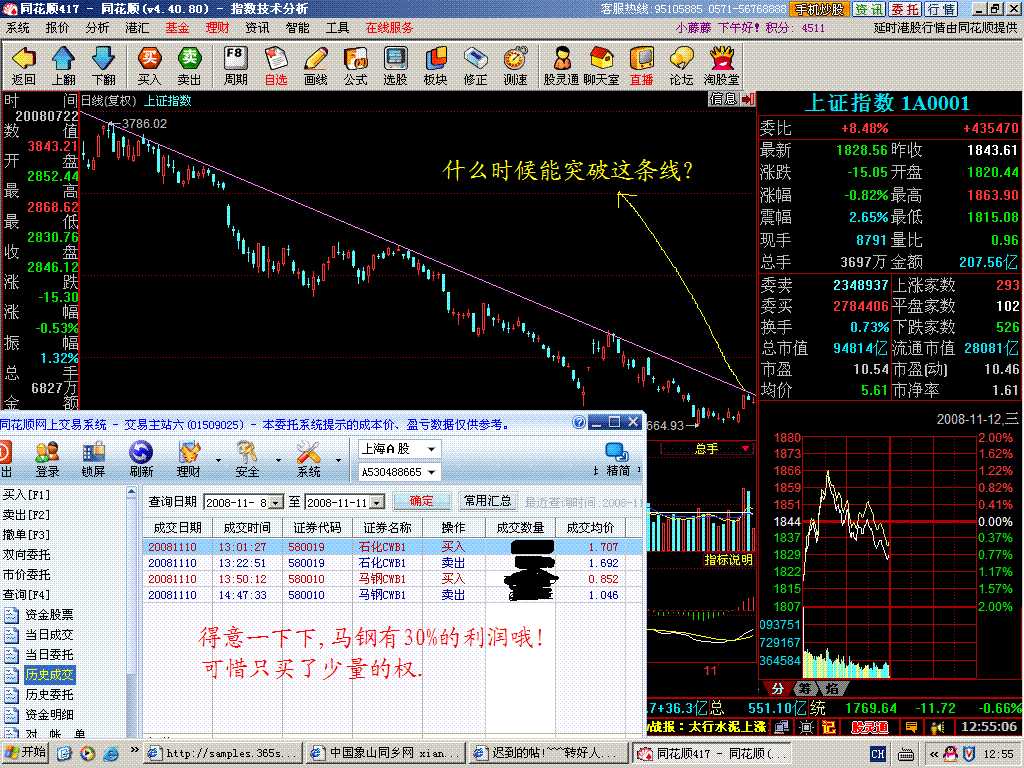Click the QQ penguin tray icon
Image resolution: width=1024 pixels, height=768 pixels.
click(950, 754)
